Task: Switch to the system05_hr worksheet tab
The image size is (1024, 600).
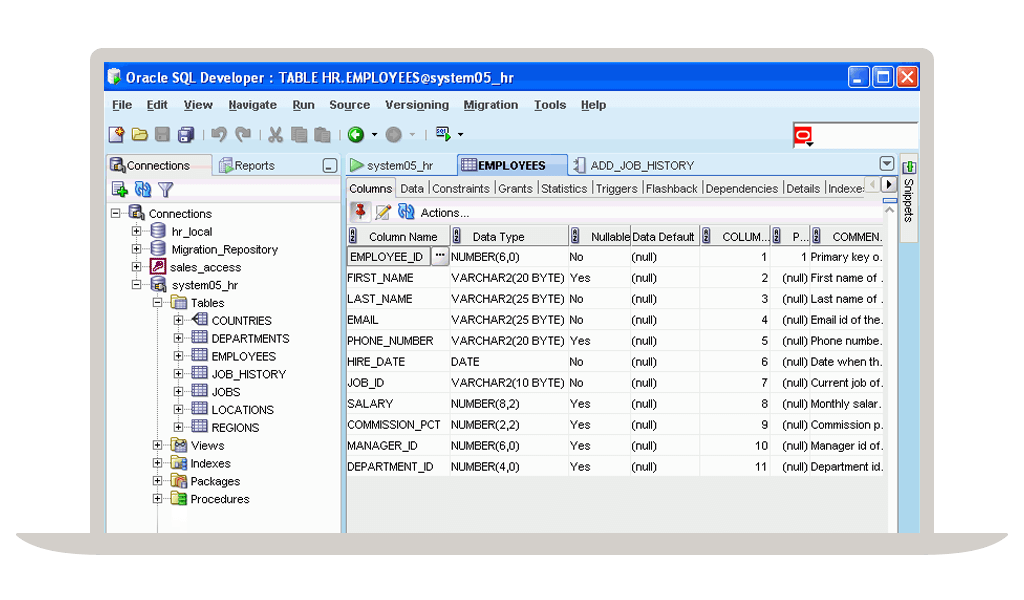Action: 392,166
